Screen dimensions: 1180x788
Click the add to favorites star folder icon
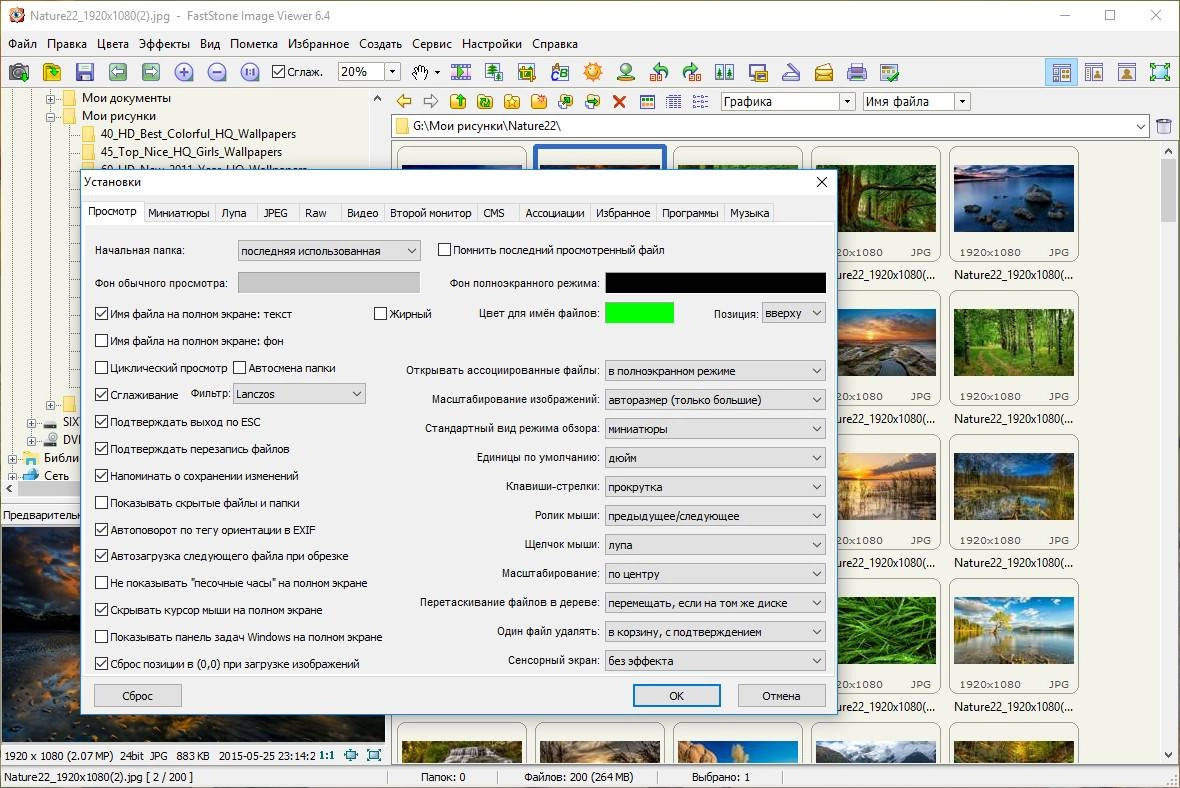[512, 102]
